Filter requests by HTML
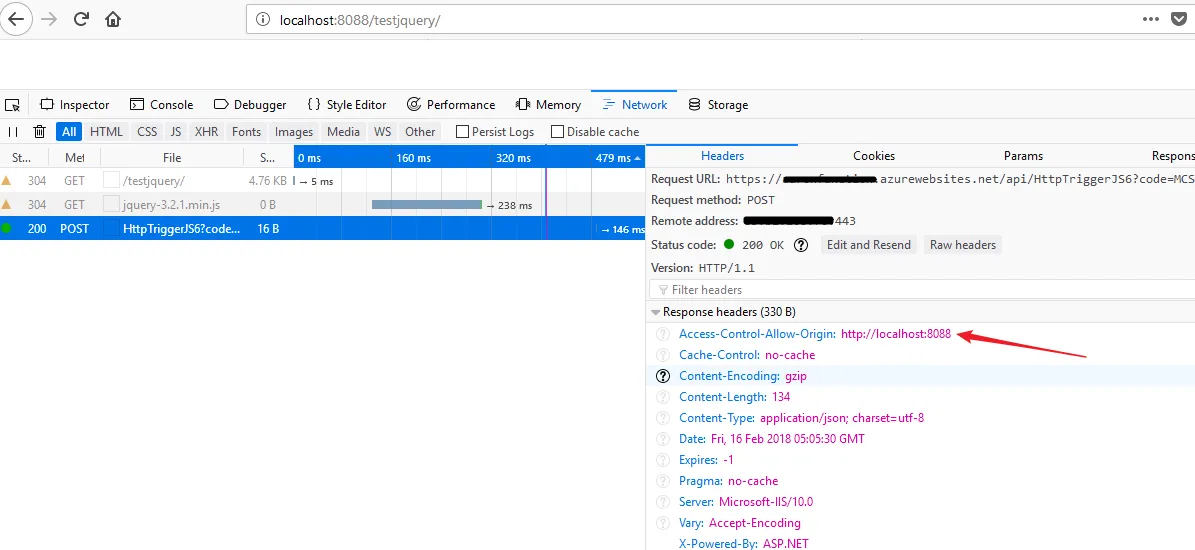 tap(106, 132)
